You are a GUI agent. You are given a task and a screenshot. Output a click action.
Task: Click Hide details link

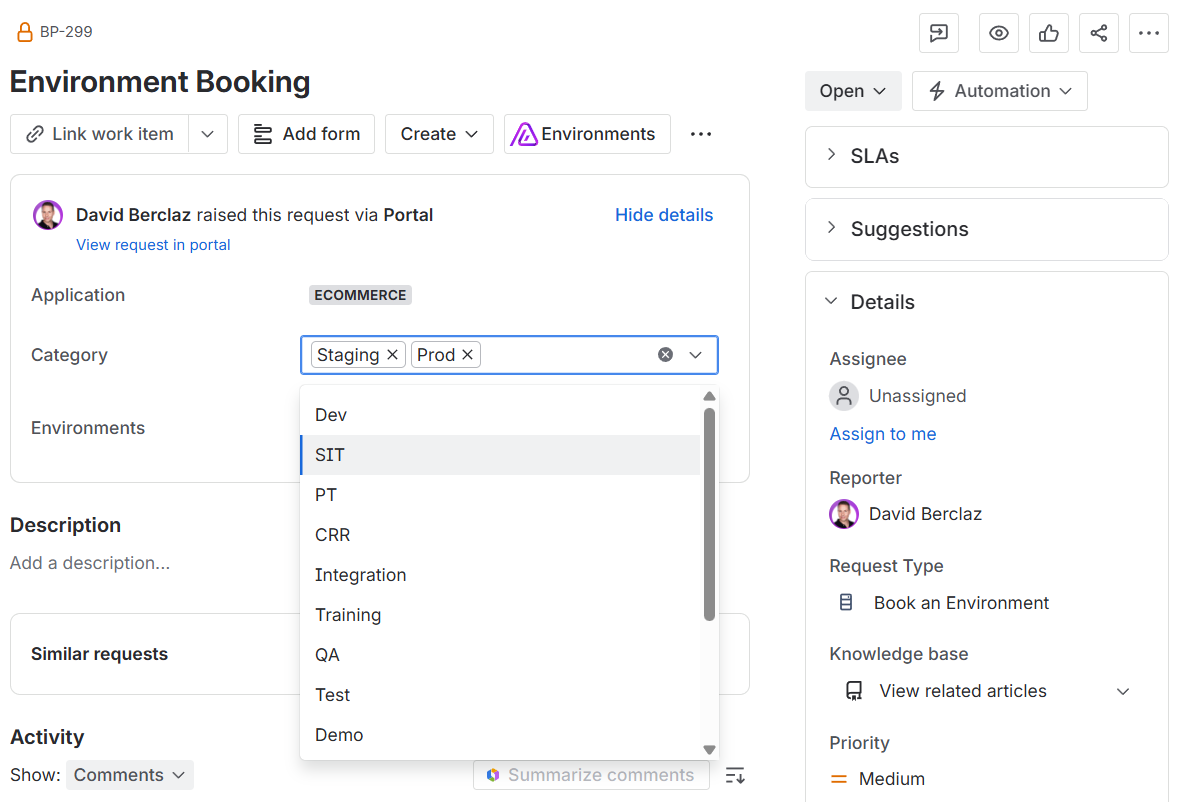(x=664, y=215)
